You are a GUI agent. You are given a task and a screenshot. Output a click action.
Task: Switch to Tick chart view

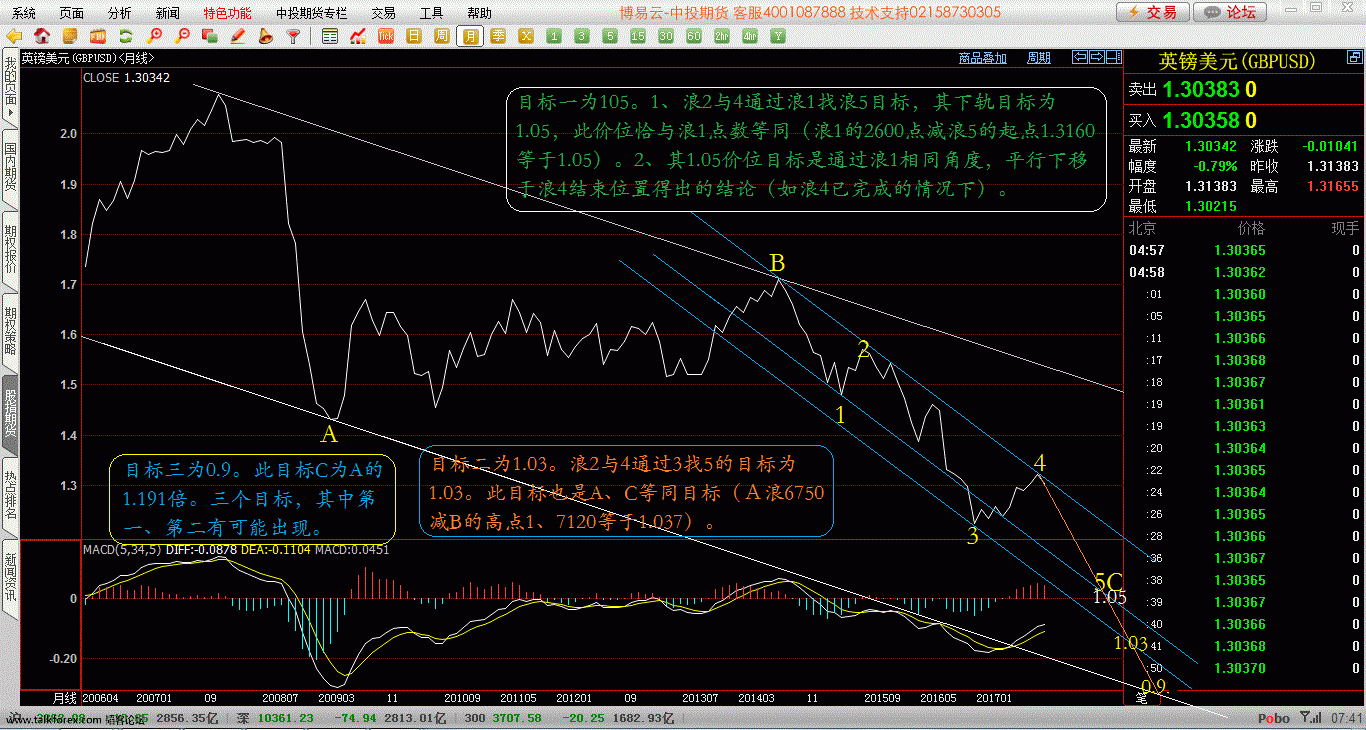386,36
